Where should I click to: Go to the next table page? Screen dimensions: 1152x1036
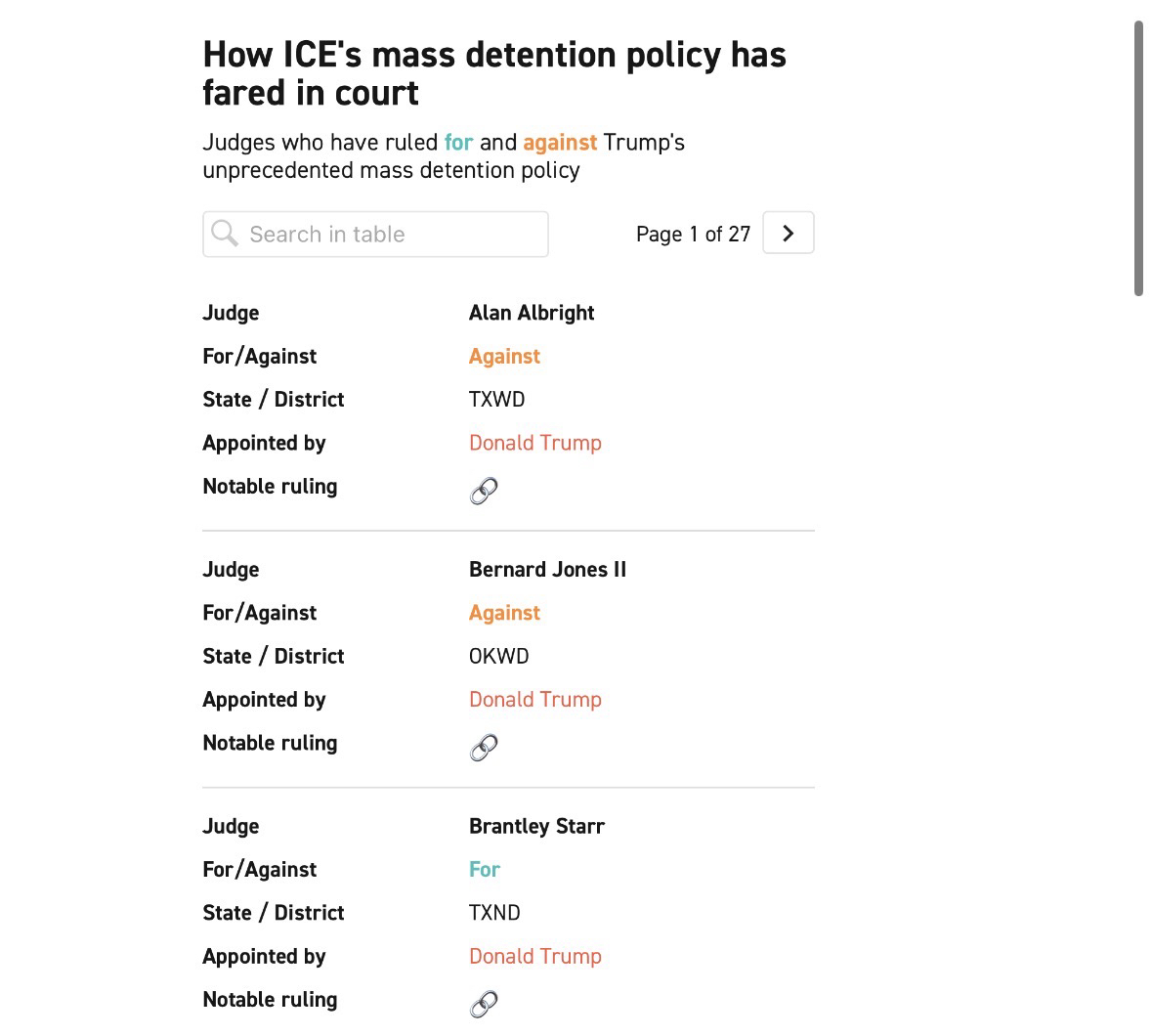pyautogui.click(x=788, y=234)
